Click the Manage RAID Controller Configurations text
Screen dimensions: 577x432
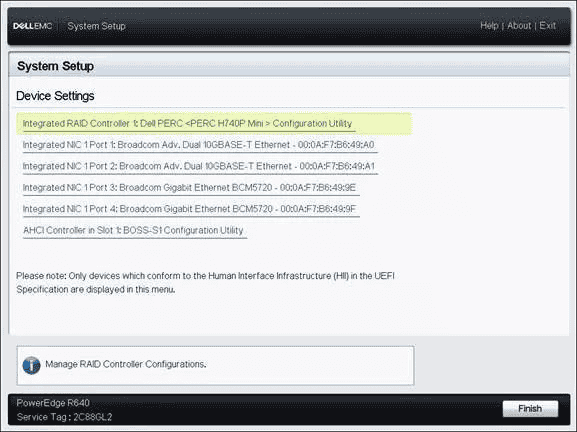[125, 364]
